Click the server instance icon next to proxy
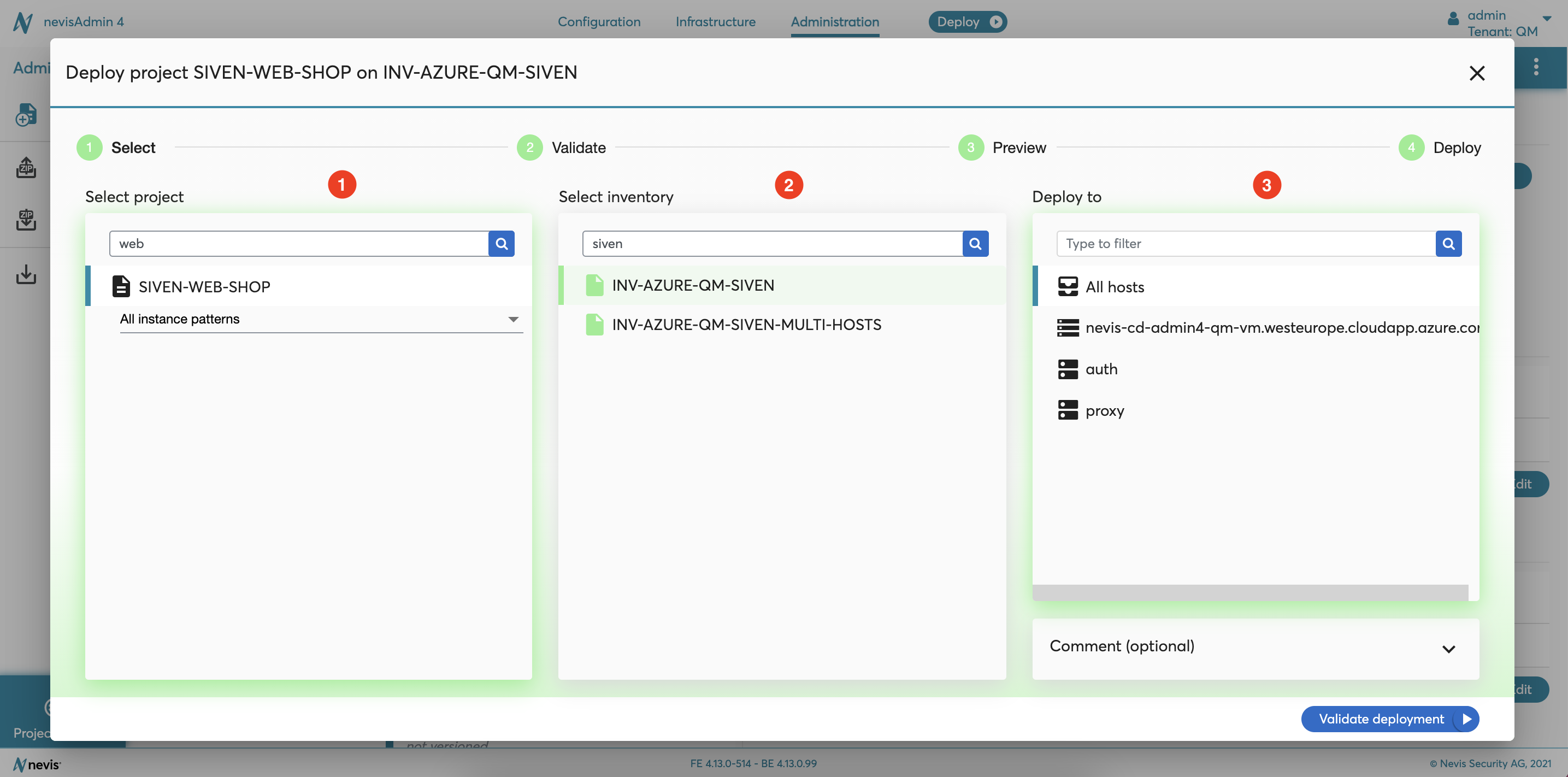Image resolution: width=1568 pixels, height=777 pixels. [x=1067, y=410]
